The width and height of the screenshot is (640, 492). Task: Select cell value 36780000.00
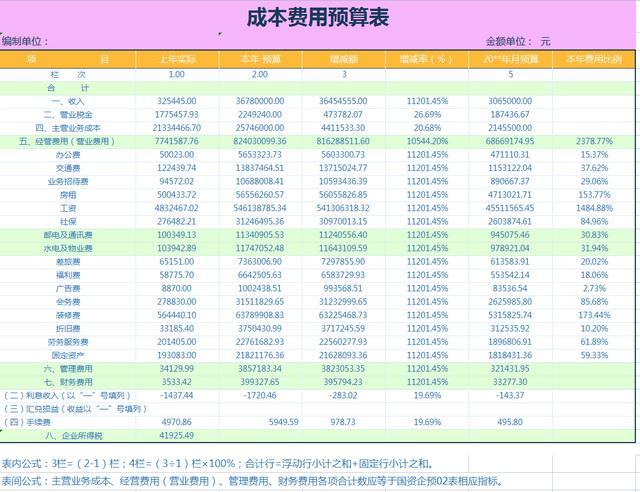click(260, 101)
